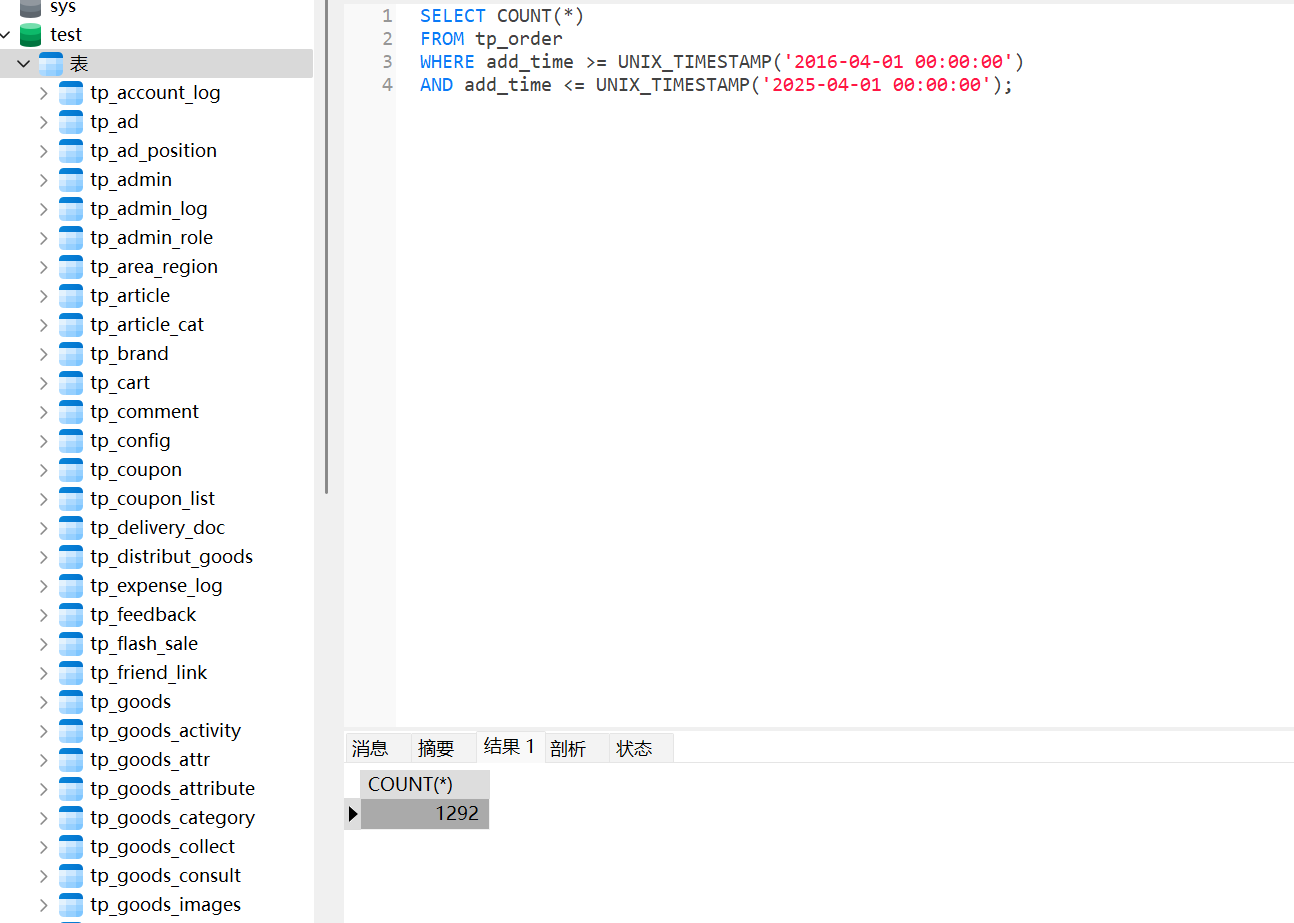The width and height of the screenshot is (1294, 923).
Task: Click the tp_admin_log table icon
Action: pos(71,209)
